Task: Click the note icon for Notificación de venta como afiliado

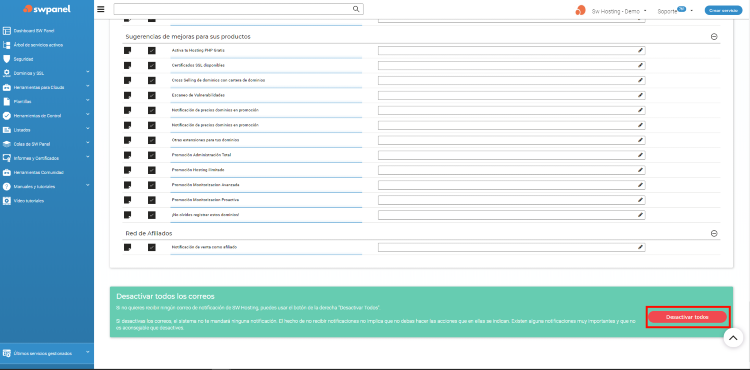Action: 128,247
